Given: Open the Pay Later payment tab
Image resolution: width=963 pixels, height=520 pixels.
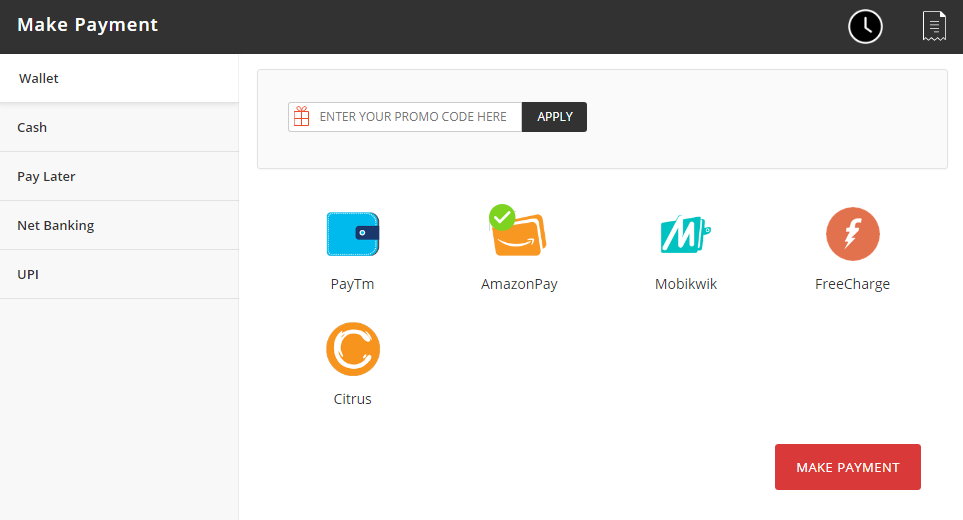Looking at the screenshot, I should (x=119, y=176).
